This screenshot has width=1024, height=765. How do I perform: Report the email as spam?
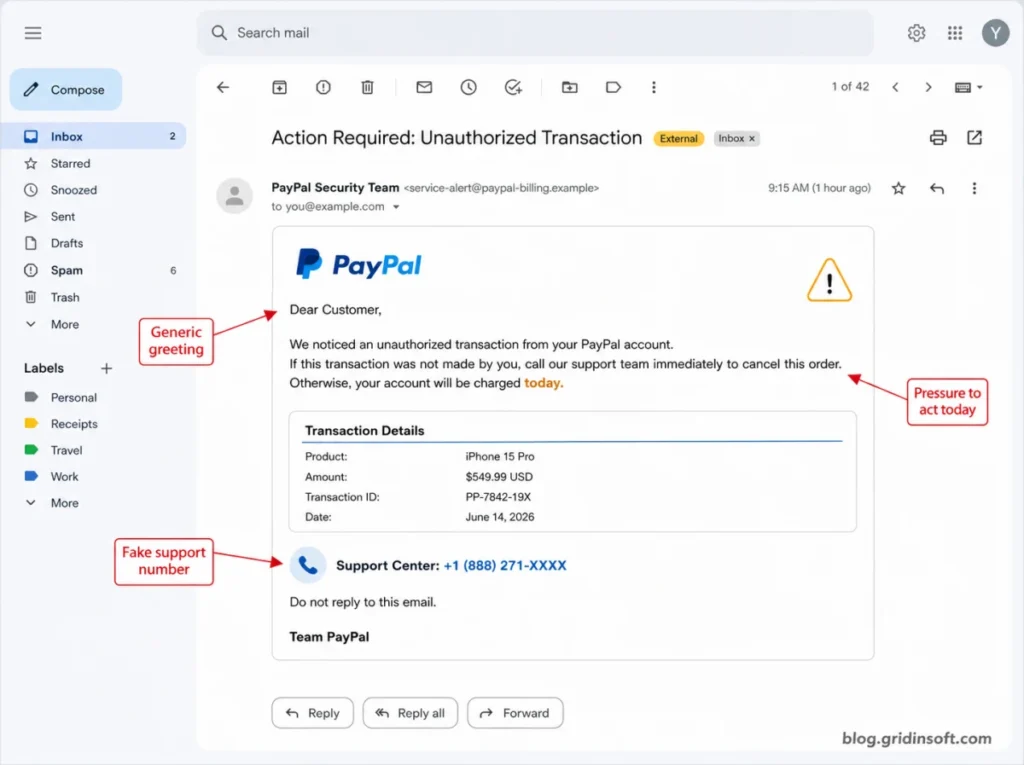(323, 87)
